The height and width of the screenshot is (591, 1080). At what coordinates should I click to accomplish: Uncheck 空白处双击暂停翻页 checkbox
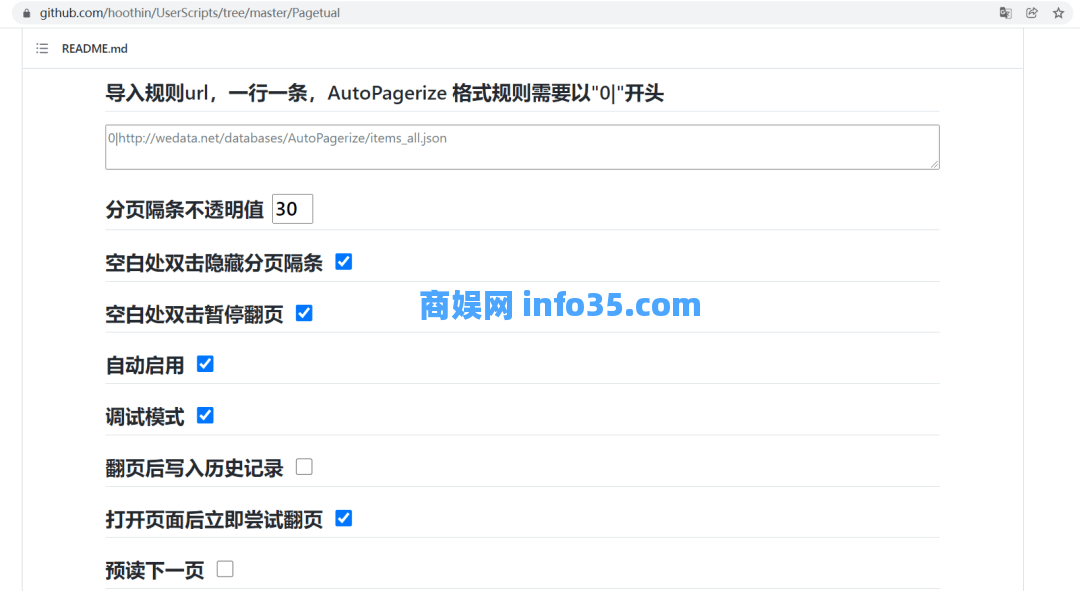(304, 313)
